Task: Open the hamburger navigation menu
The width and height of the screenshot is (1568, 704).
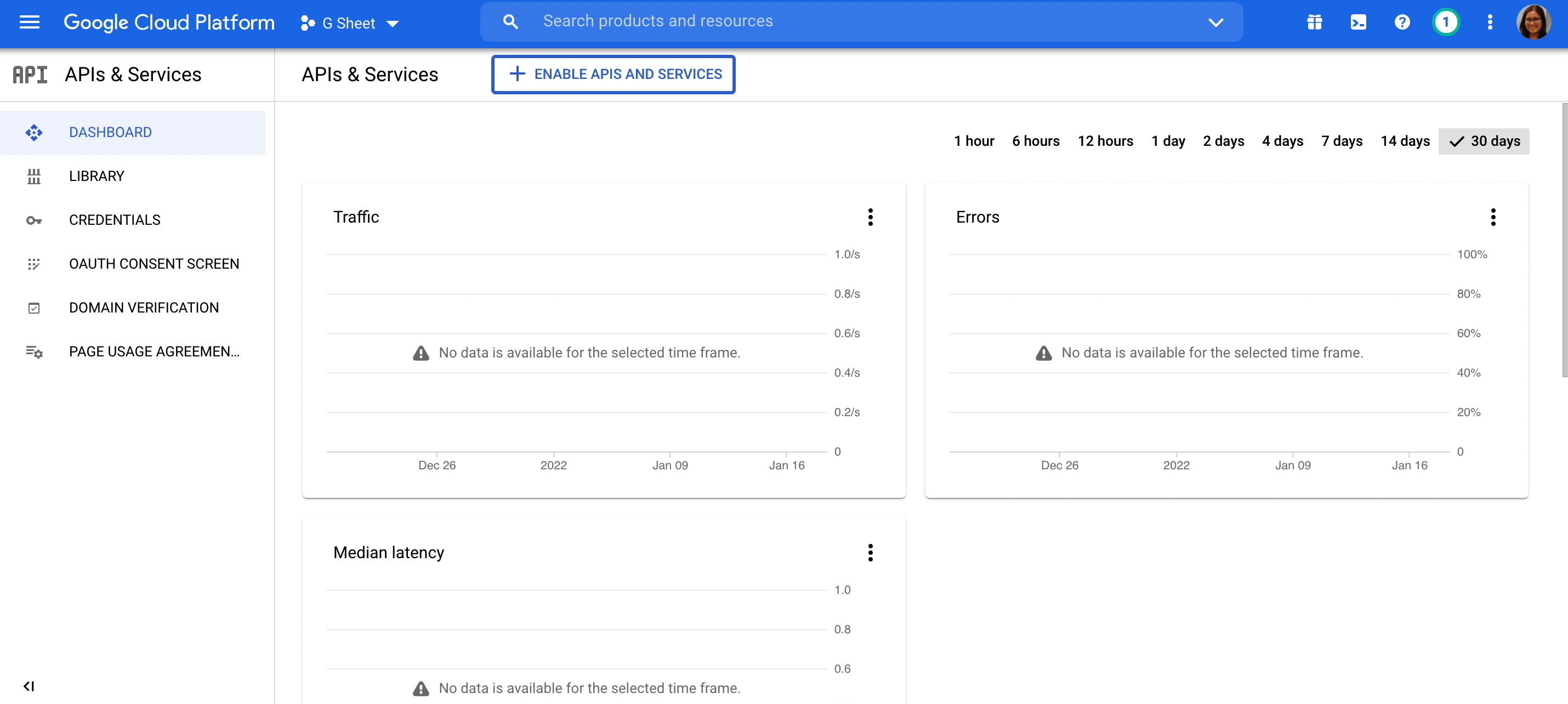Action: pos(29,22)
